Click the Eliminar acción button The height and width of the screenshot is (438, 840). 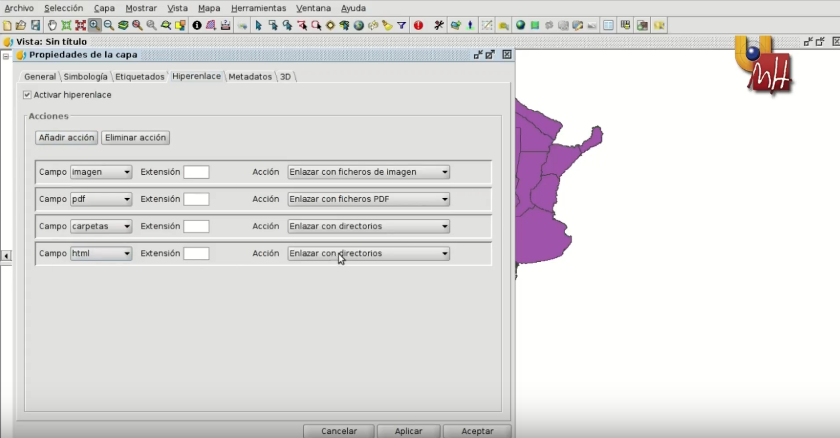(136, 138)
